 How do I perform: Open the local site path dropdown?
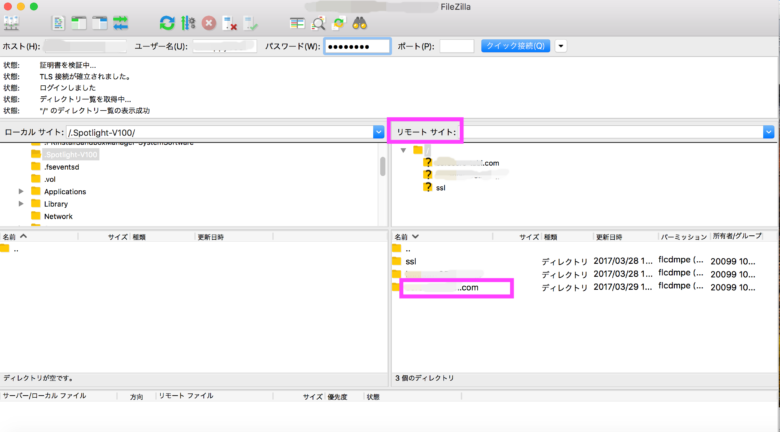[379, 132]
